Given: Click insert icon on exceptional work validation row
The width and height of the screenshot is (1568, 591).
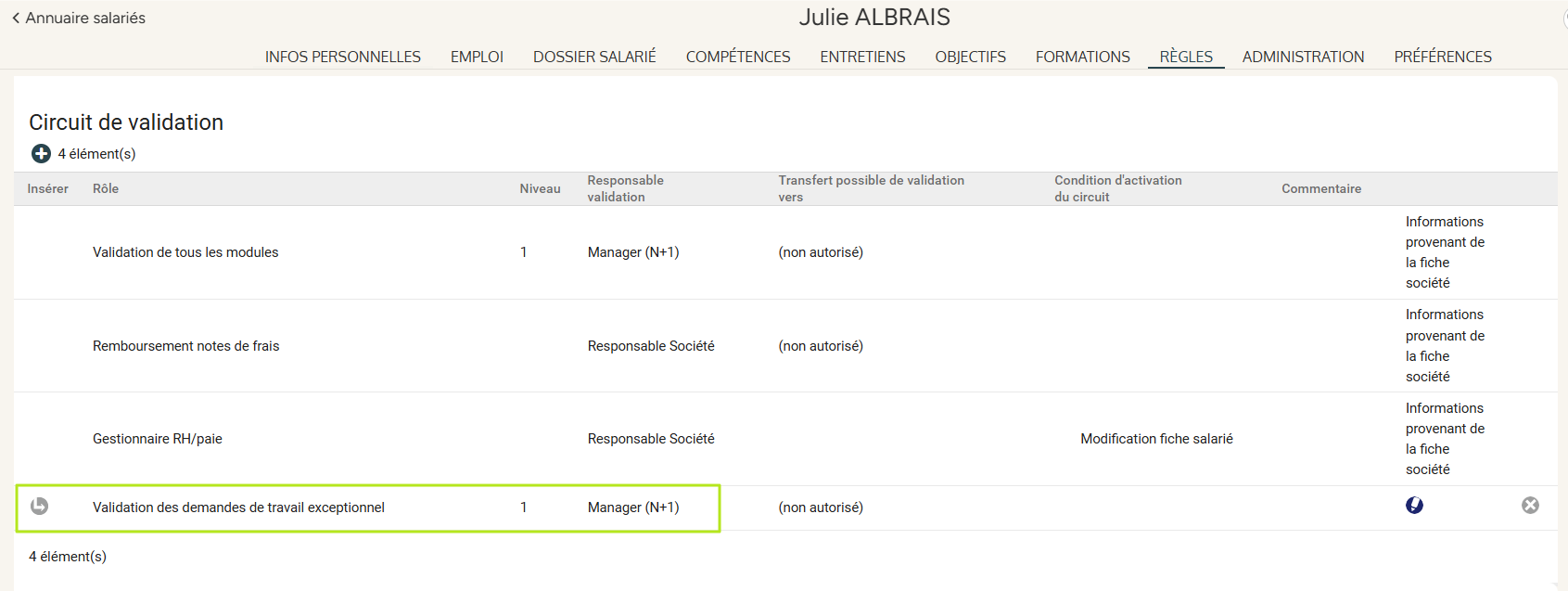Looking at the screenshot, I should point(39,506).
